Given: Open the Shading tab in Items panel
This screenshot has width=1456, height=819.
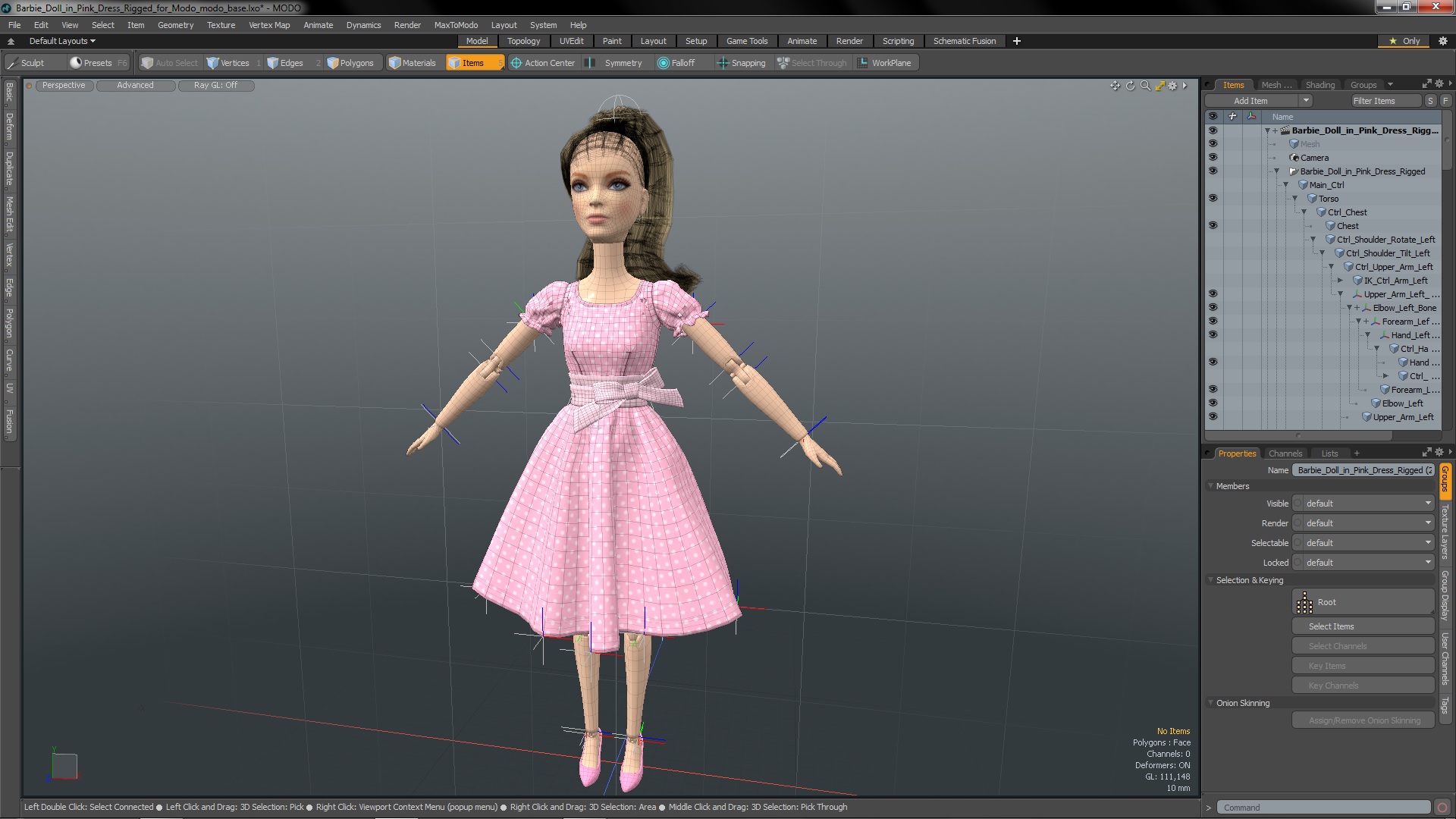Looking at the screenshot, I should click(1319, 85).
